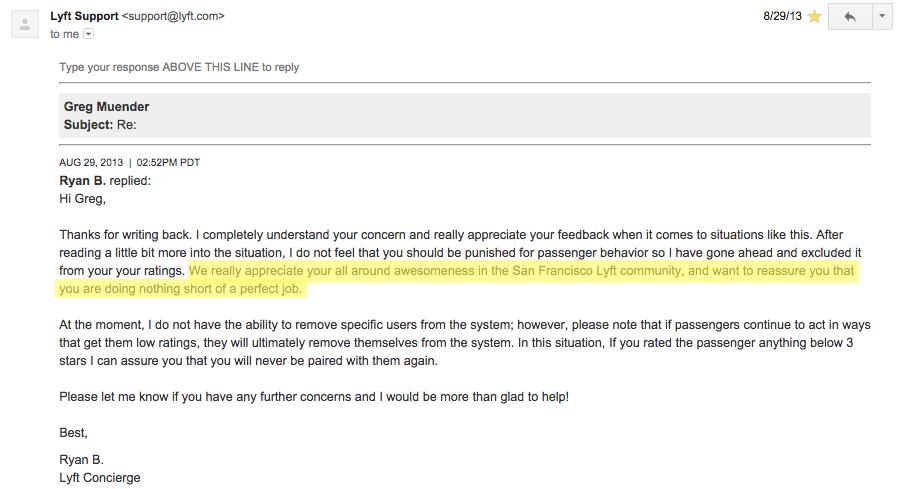Click the AUG 29, 2013 02:52PM PDT timestamp
This screenshot has width=901, height=489.
pos(129,163)
